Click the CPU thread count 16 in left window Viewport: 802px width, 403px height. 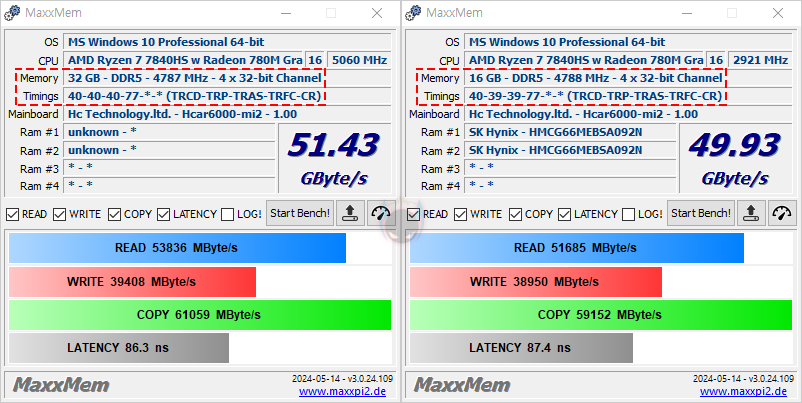click(x=315, y=60)
